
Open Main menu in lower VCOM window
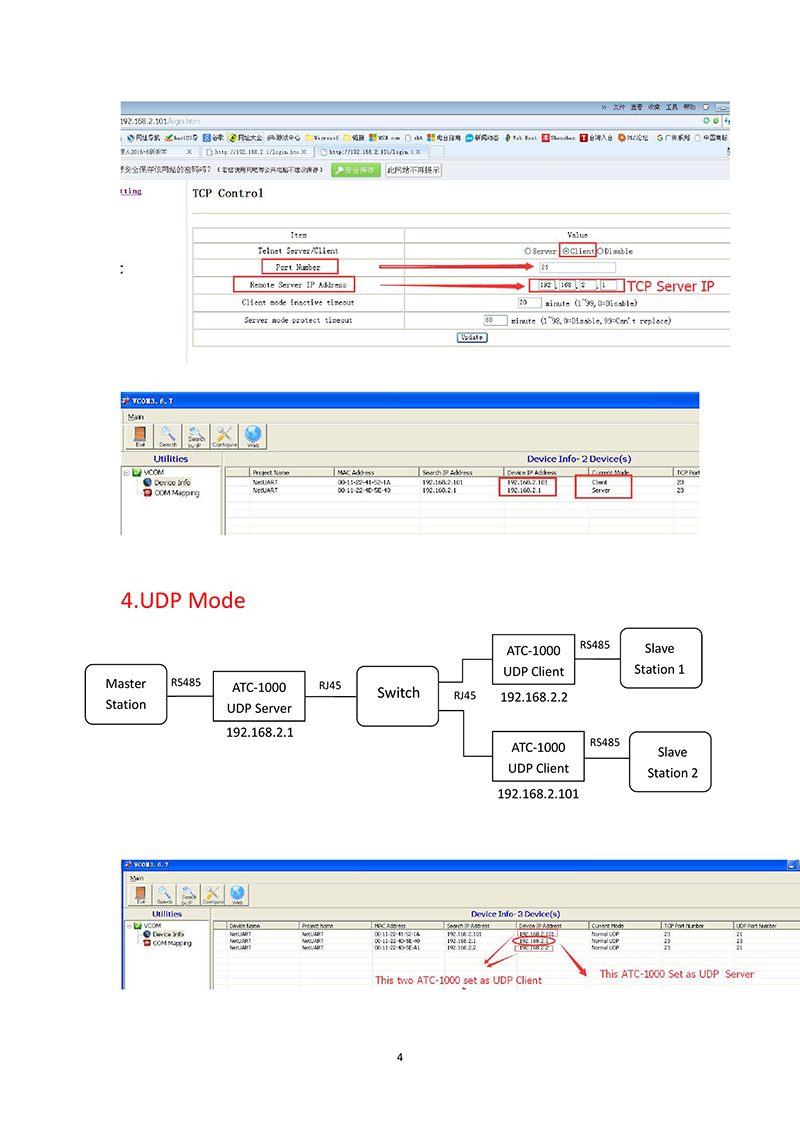point(137,879)
